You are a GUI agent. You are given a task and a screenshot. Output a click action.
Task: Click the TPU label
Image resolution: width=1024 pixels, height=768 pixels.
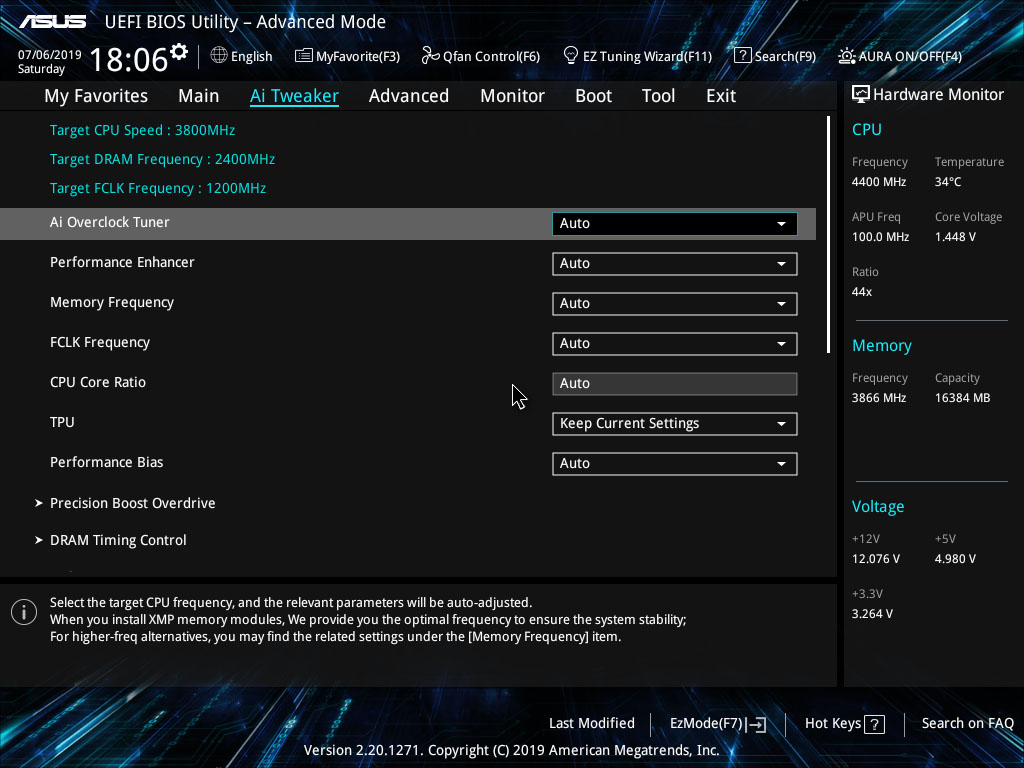click(x=62, y=423)
